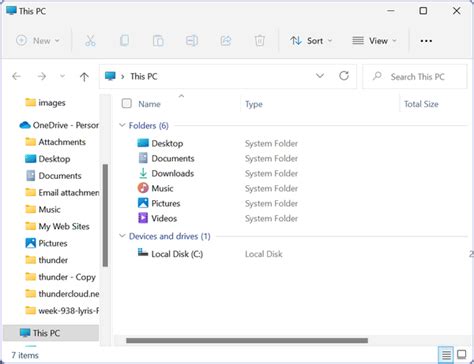474x364 pixels.
Task: Select images folder in sidebar
Action: (x=52, y=103)
